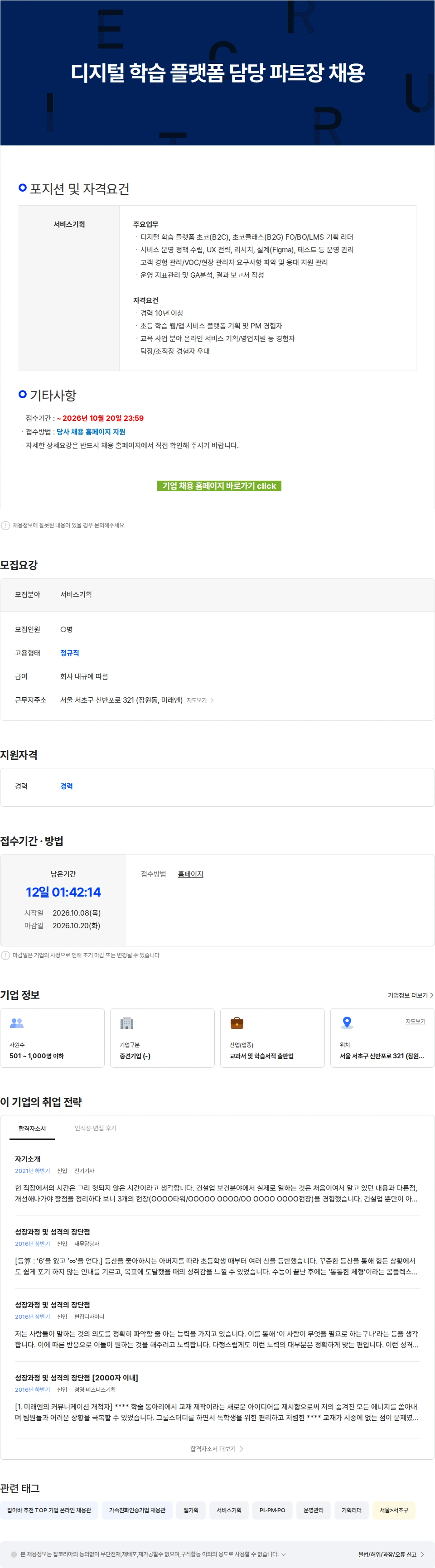Open 기업정보 더보기
The height and width of the screenshot is (1568, 435).
[411, 995]
